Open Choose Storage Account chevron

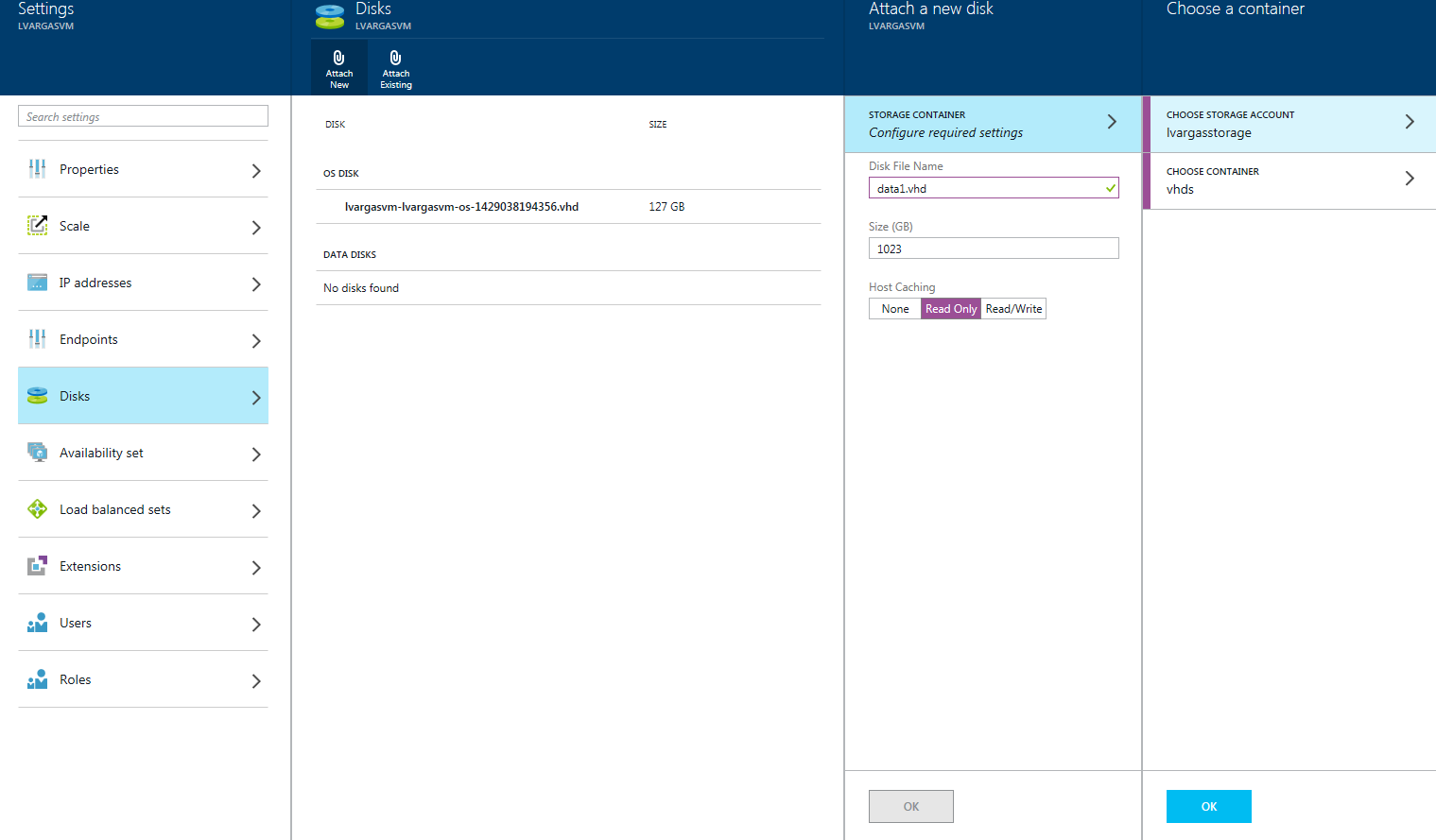click(1409, 122)
